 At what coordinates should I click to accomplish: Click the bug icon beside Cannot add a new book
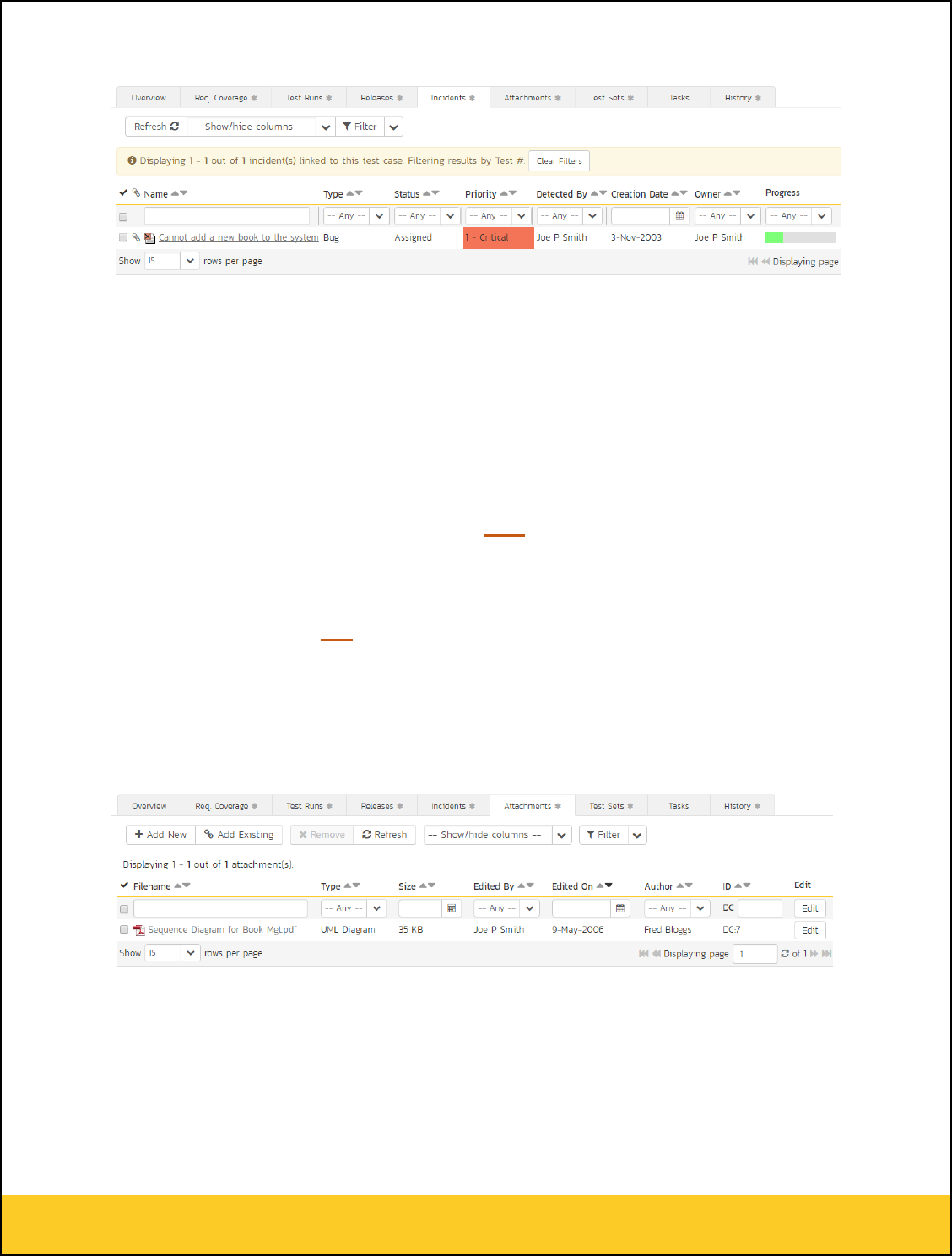pos(149,238)
